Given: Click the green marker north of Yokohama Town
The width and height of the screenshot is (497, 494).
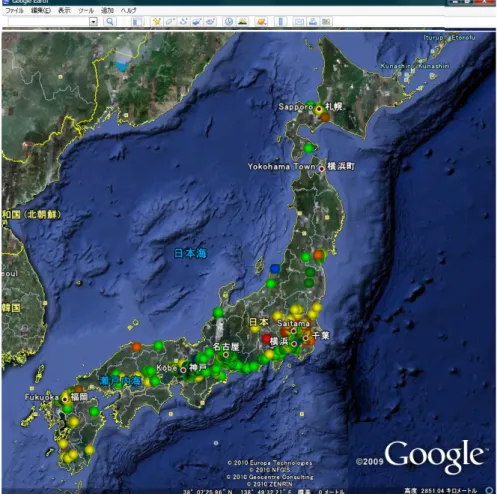Looking at the screenshot, I should click(x=309, y=147).
